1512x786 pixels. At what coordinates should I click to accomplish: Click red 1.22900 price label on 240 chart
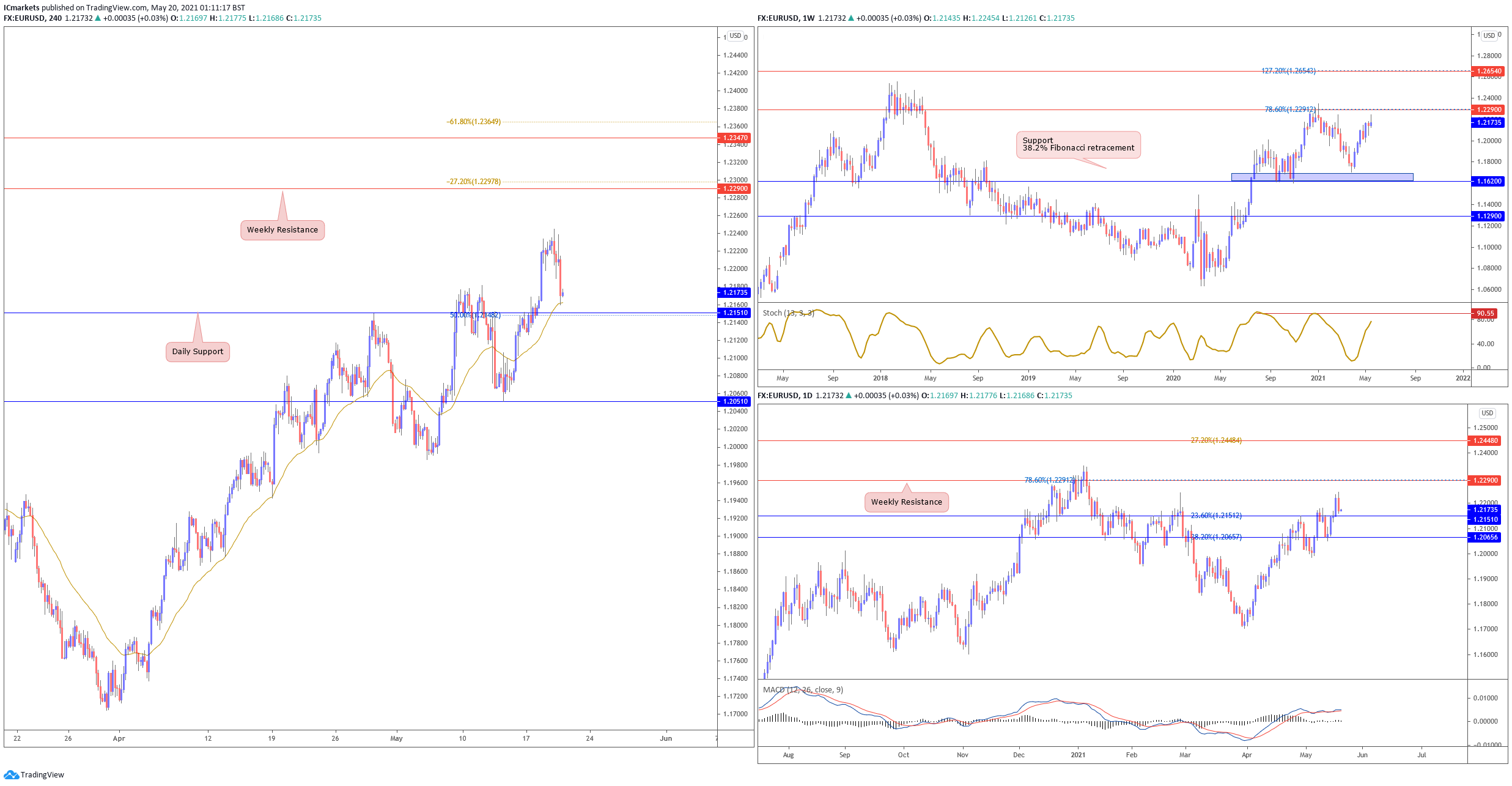(735, 189)
